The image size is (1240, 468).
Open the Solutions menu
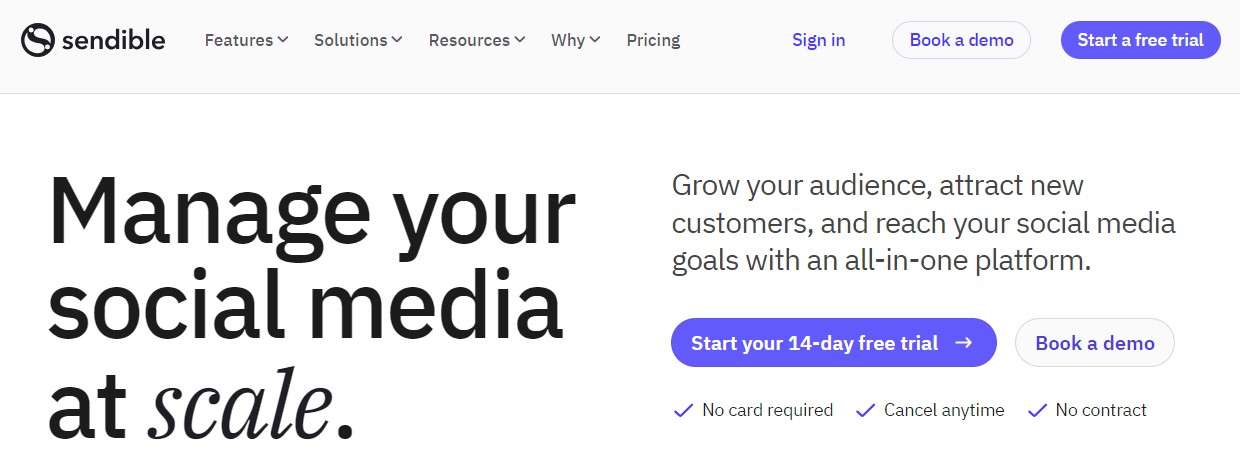pos(350,40)
